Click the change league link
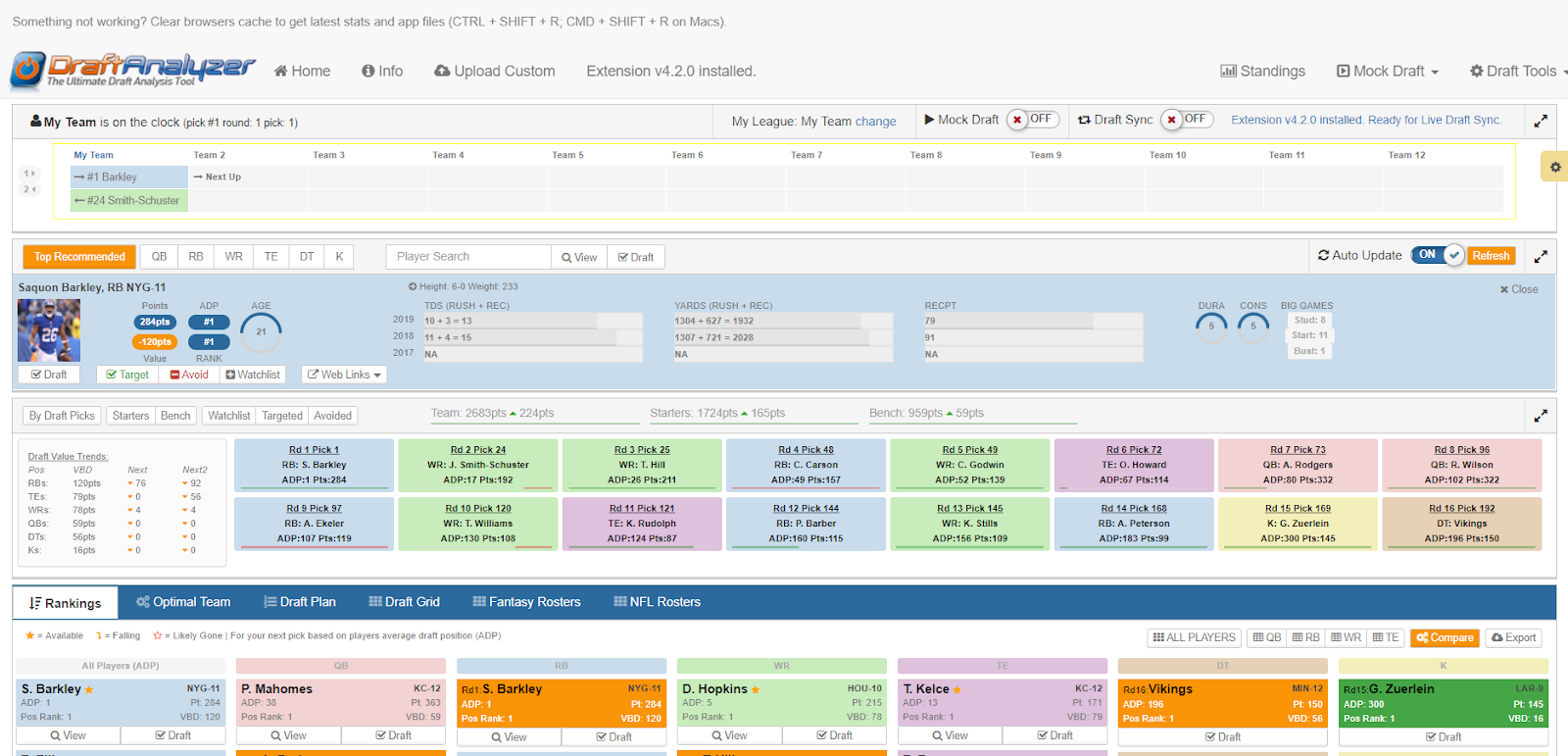 tap(875, 122)
